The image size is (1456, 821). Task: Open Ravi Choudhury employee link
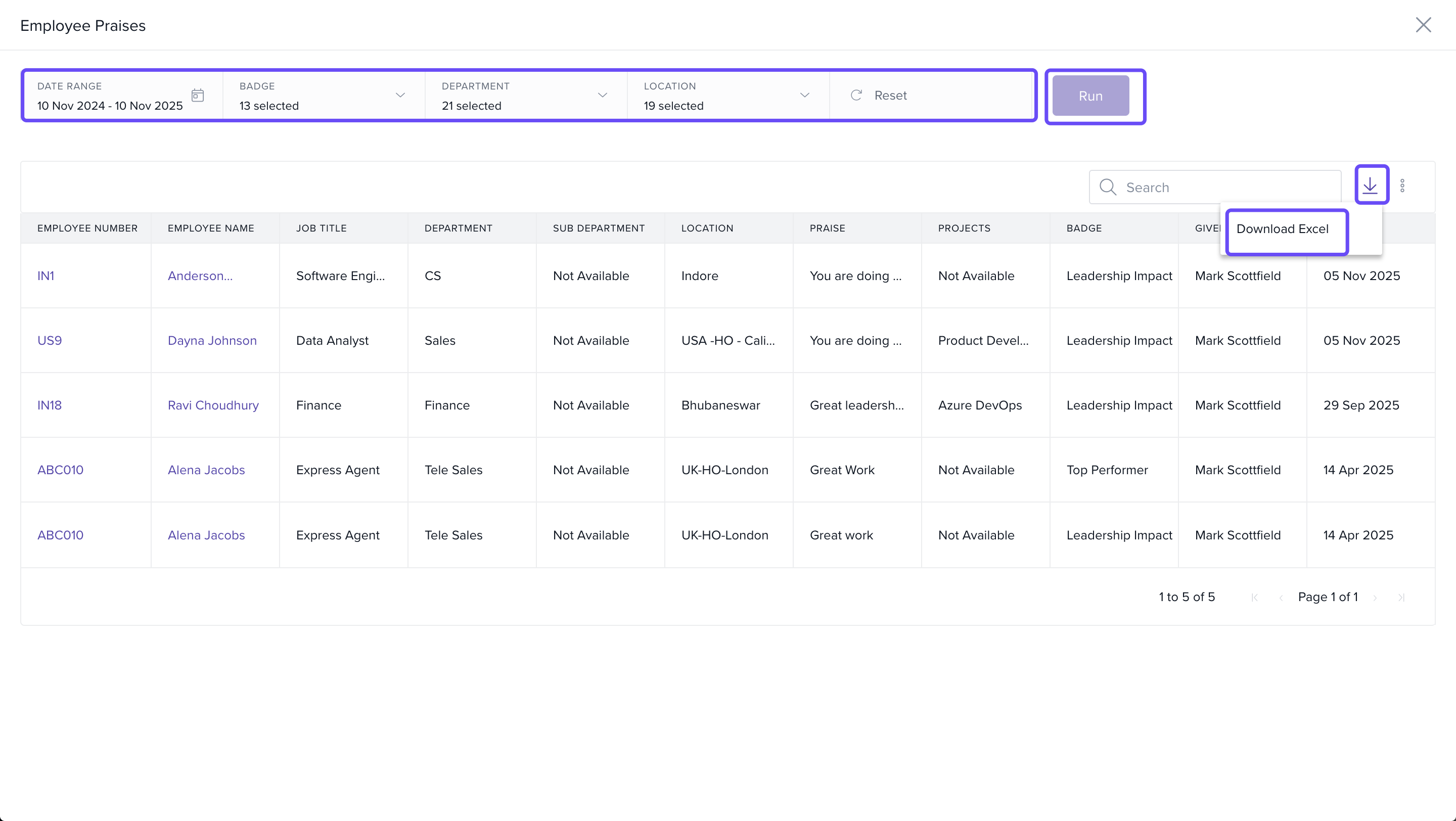(x=213, y=405)
